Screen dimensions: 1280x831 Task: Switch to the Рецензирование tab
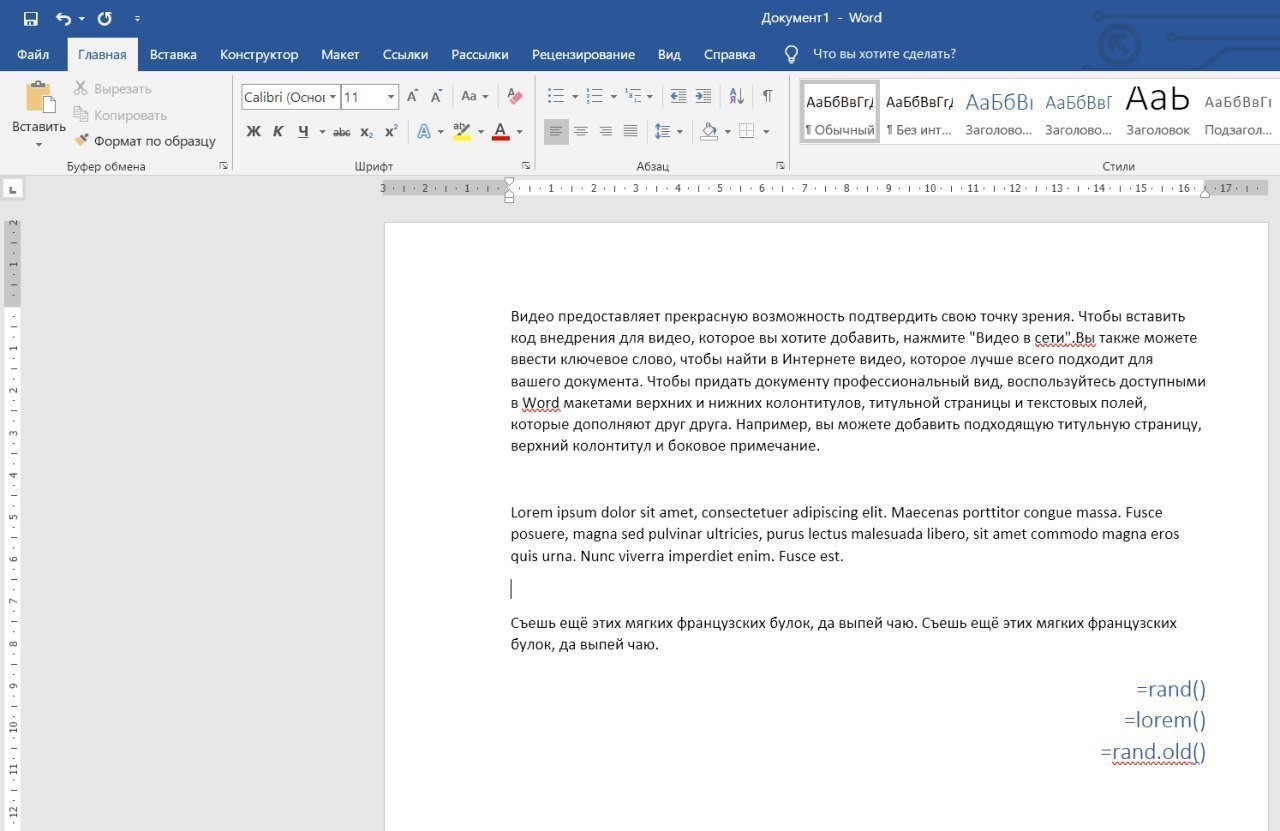583,54
